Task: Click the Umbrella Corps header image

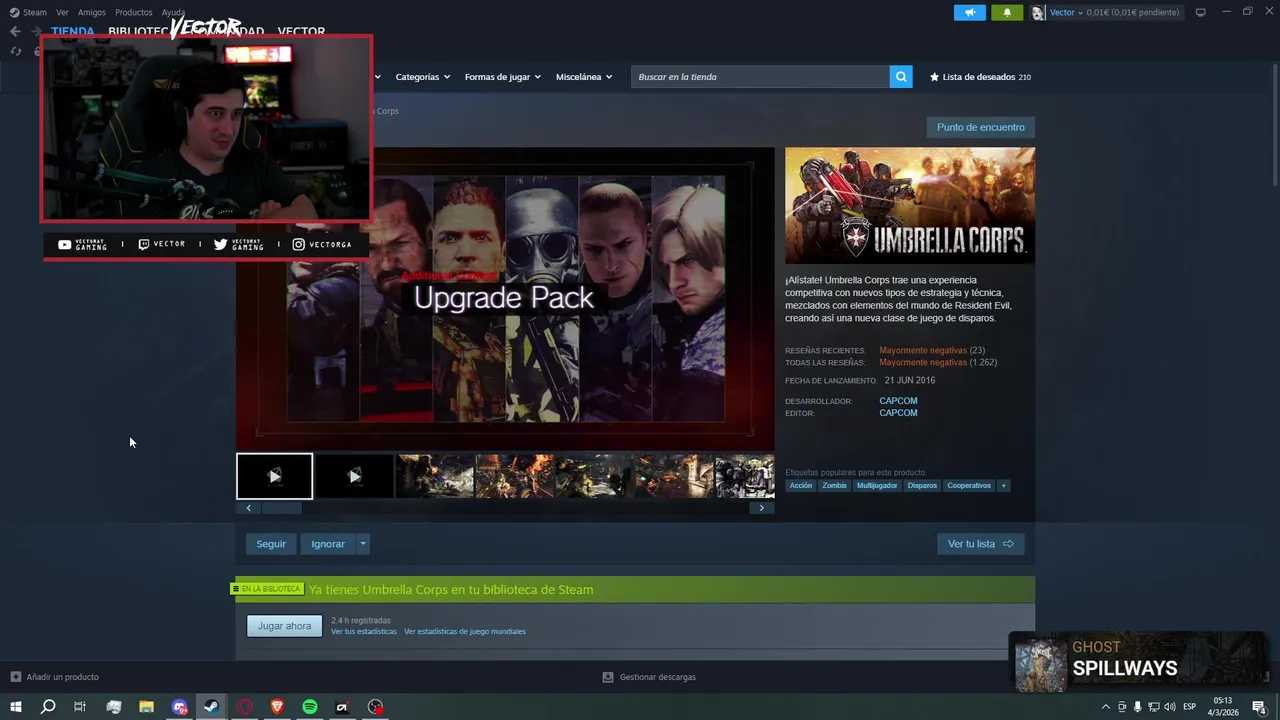Action: tap(910, 206)
